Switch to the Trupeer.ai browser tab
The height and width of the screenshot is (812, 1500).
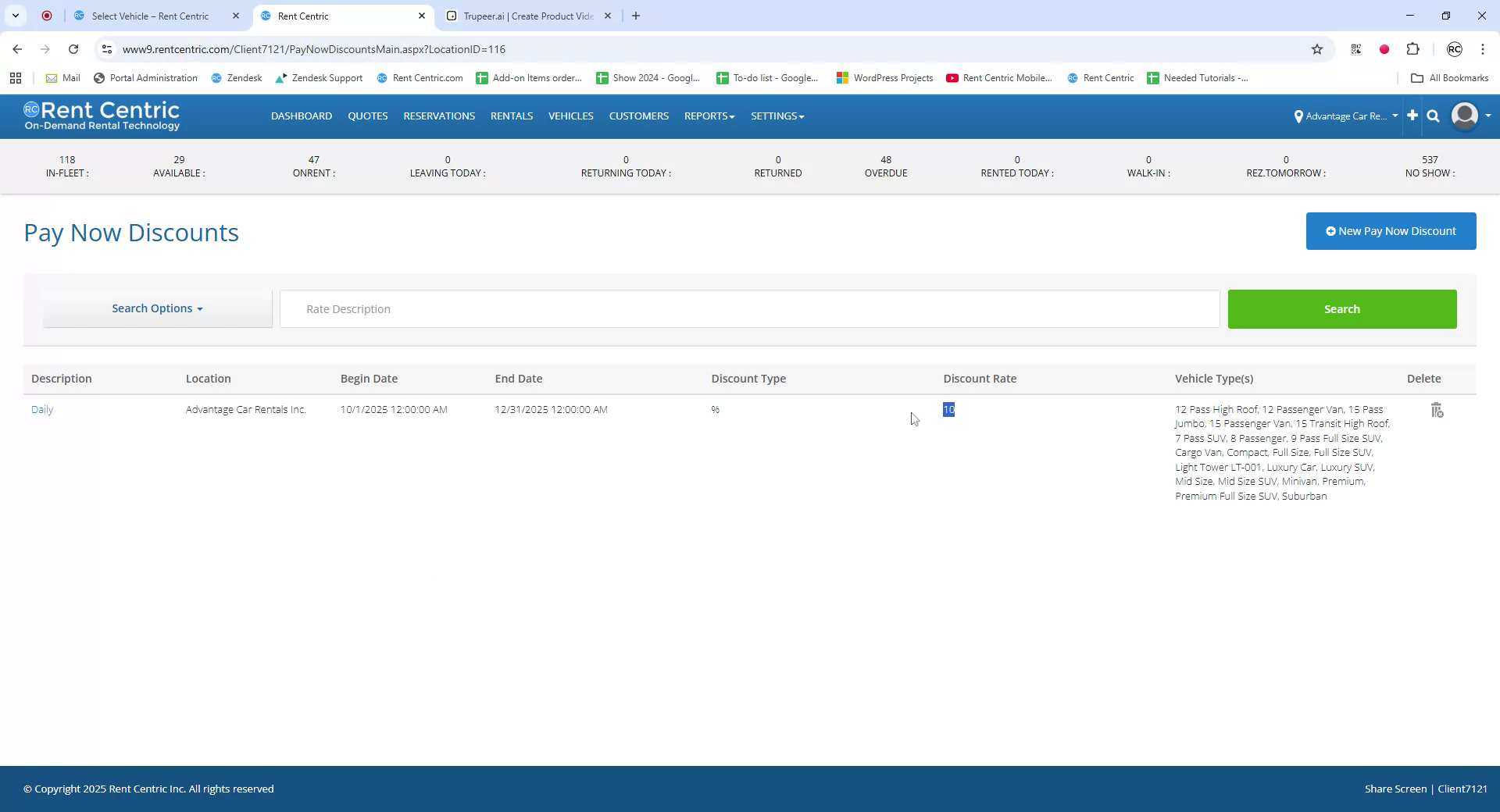point(520,16)
